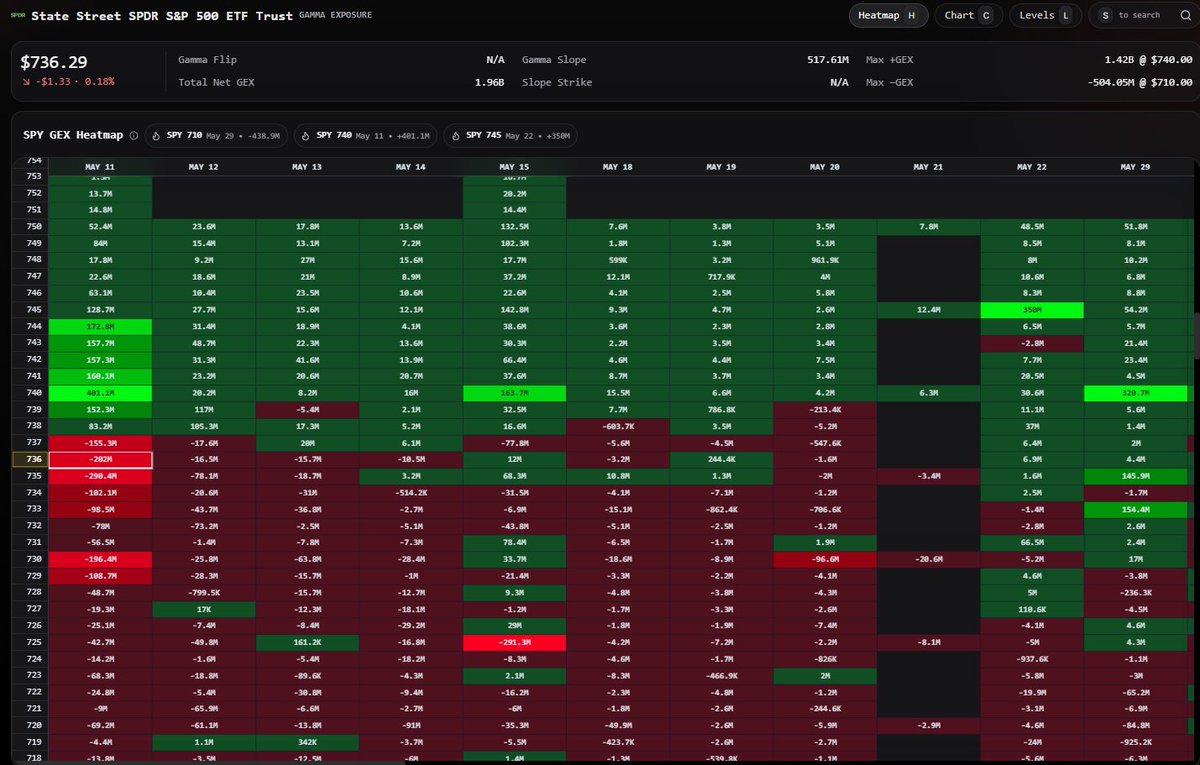The width and height of the screenshot is (1200, 765).
Task: Select the 720 strike row label
Action: [29, 725]
